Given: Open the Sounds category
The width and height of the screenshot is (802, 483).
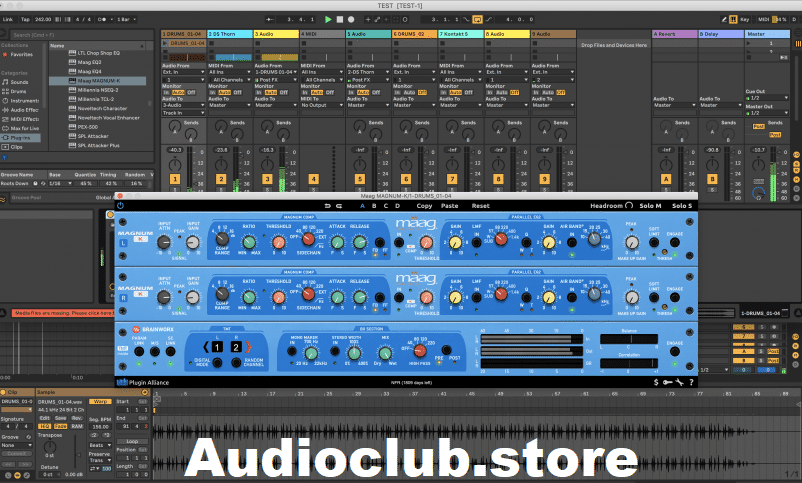Looking at the screenshot, I should tap(19, 82).
